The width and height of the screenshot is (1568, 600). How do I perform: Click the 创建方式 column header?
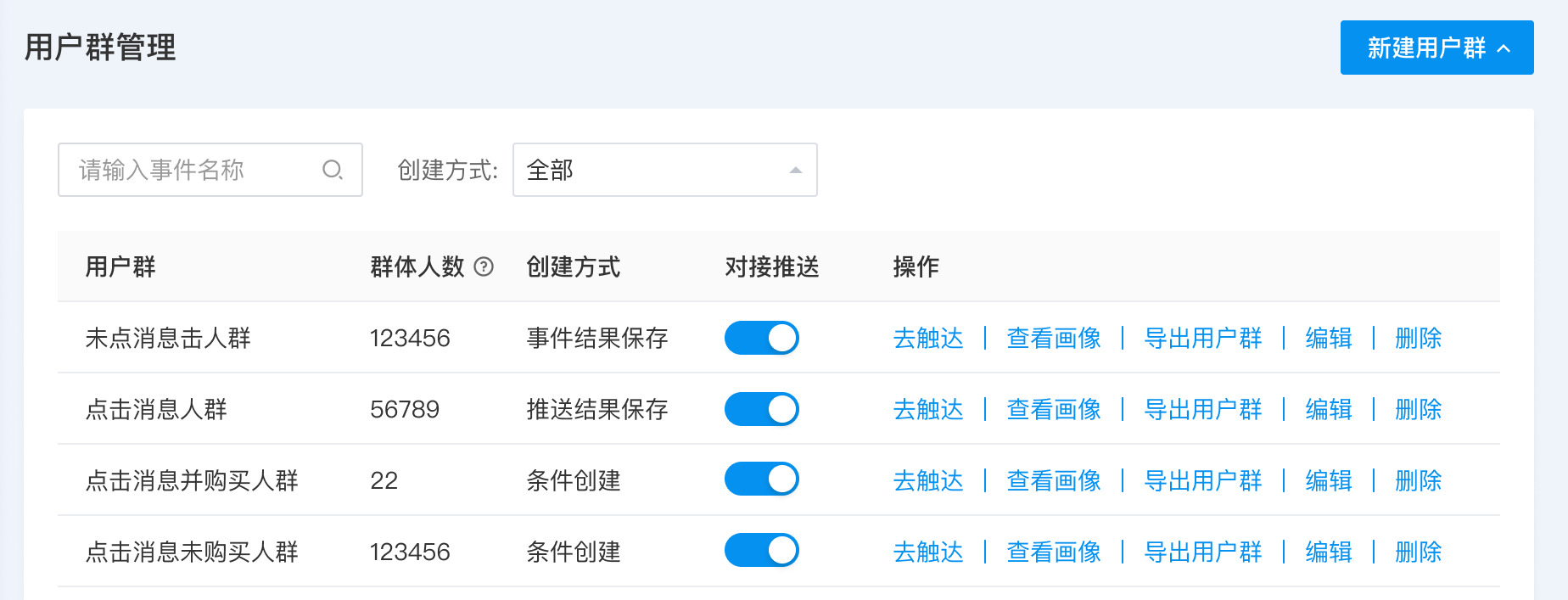click(x=574, y=266)
